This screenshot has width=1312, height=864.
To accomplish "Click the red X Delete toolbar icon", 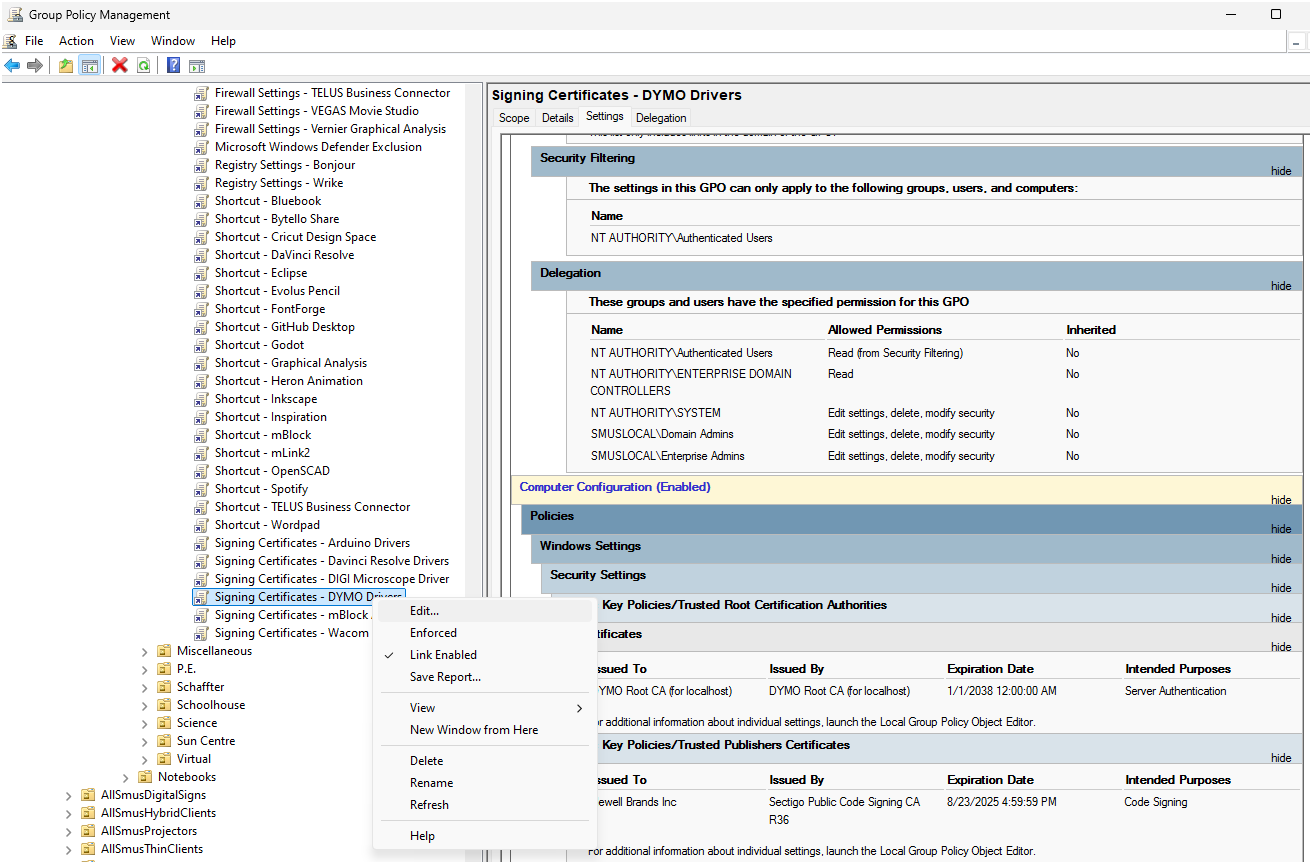I will [x=120, y=66].
